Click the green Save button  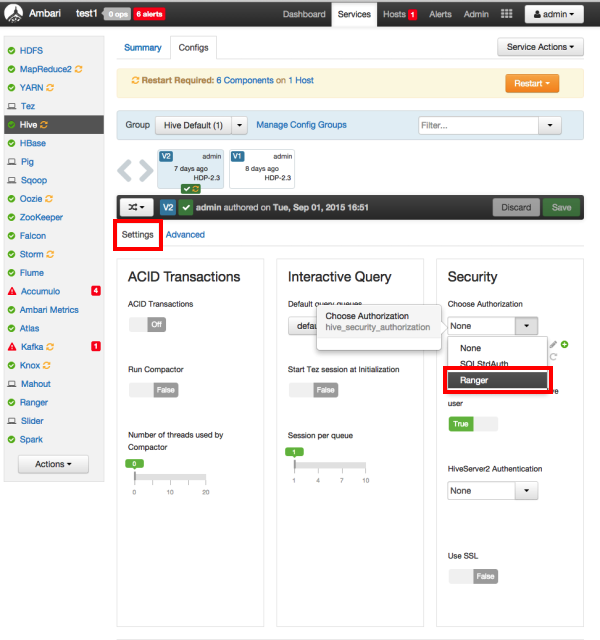point(561,207)
